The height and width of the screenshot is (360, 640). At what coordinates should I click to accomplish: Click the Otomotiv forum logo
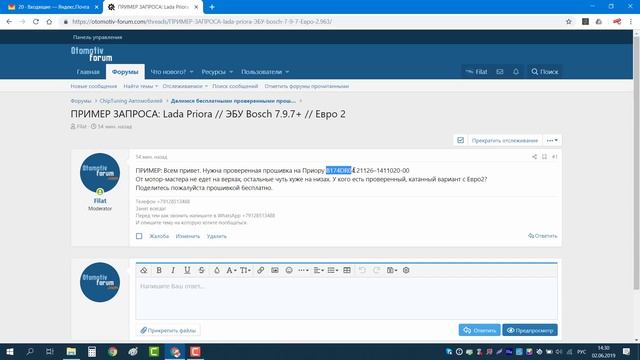tap(91, 54)
